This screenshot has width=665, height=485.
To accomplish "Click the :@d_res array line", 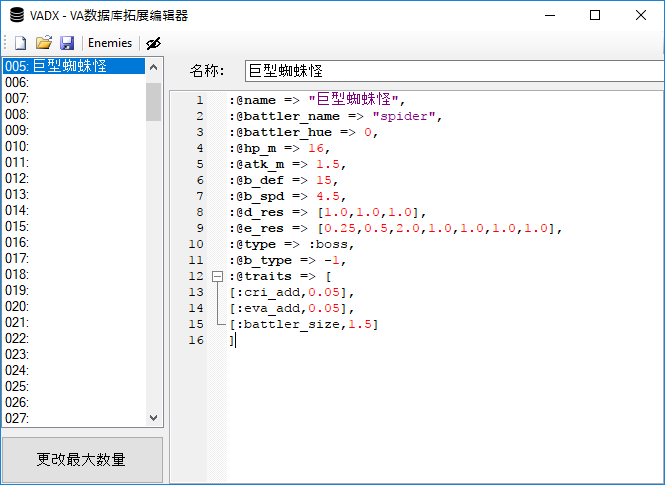I will tap(327, 212).
